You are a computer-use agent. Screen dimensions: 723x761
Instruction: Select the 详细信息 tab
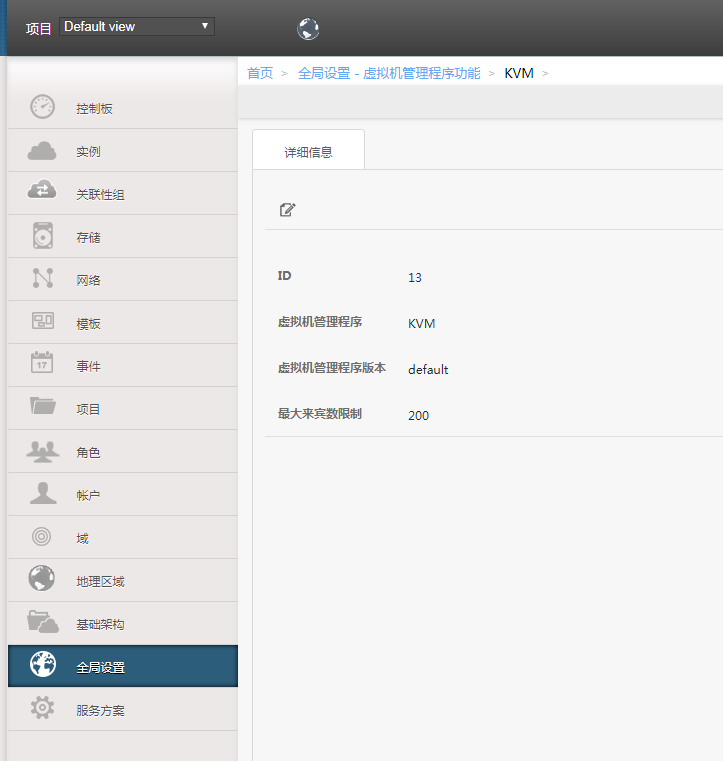309,150
